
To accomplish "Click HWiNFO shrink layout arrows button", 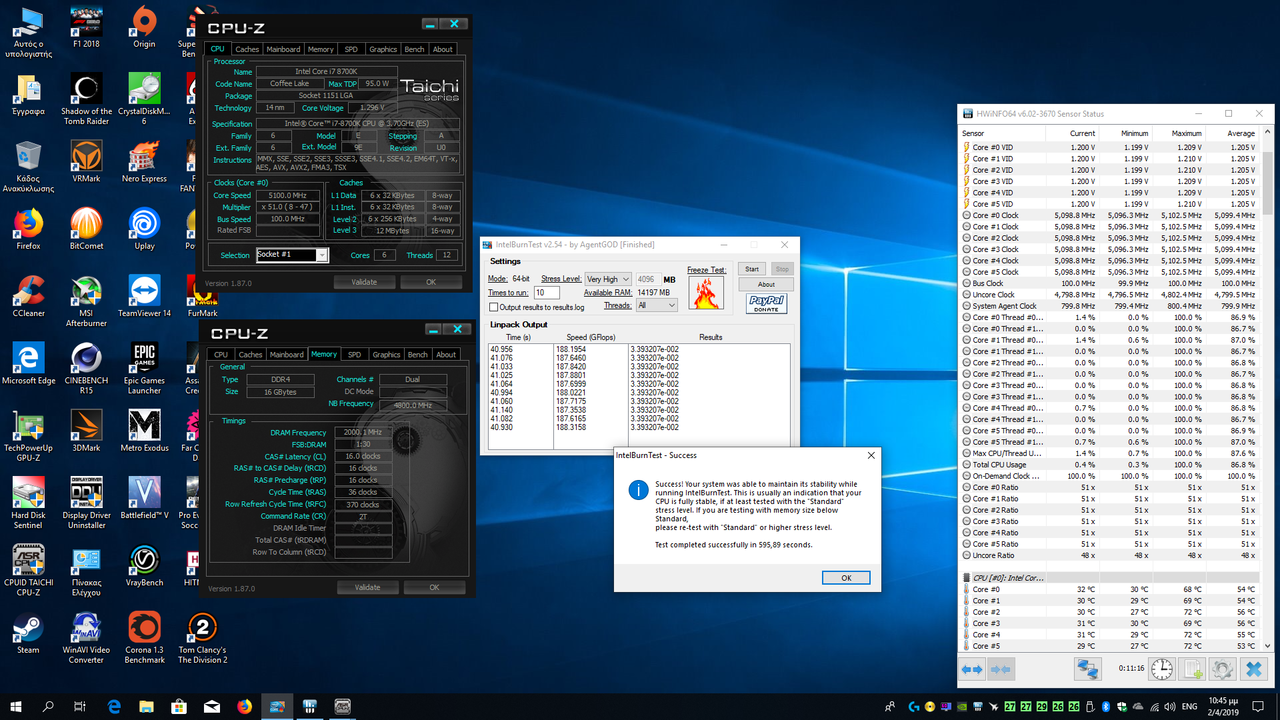I will point(1000,669).
